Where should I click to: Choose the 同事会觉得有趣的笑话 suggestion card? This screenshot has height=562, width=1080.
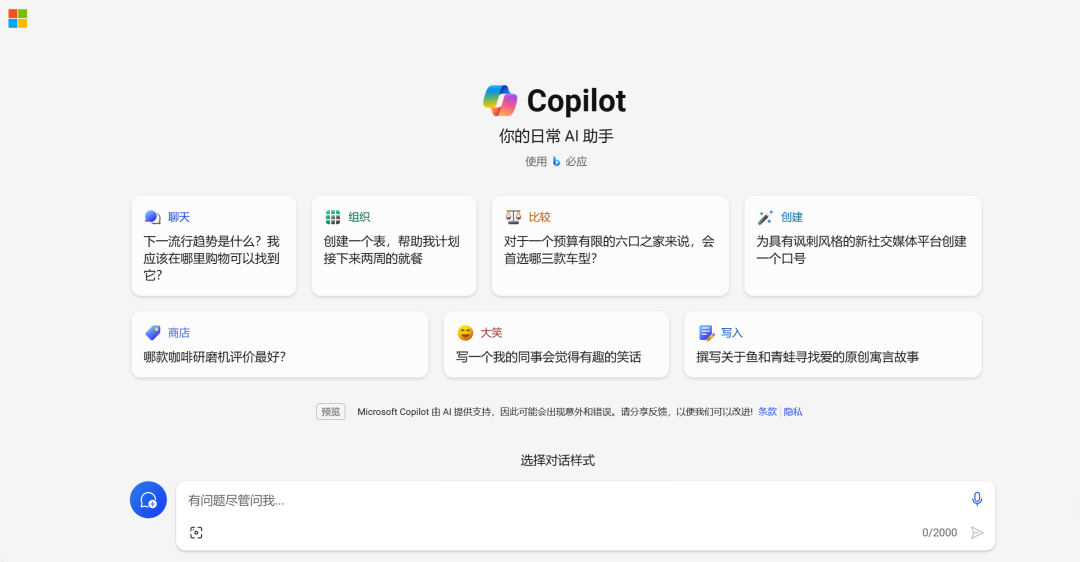556,344
